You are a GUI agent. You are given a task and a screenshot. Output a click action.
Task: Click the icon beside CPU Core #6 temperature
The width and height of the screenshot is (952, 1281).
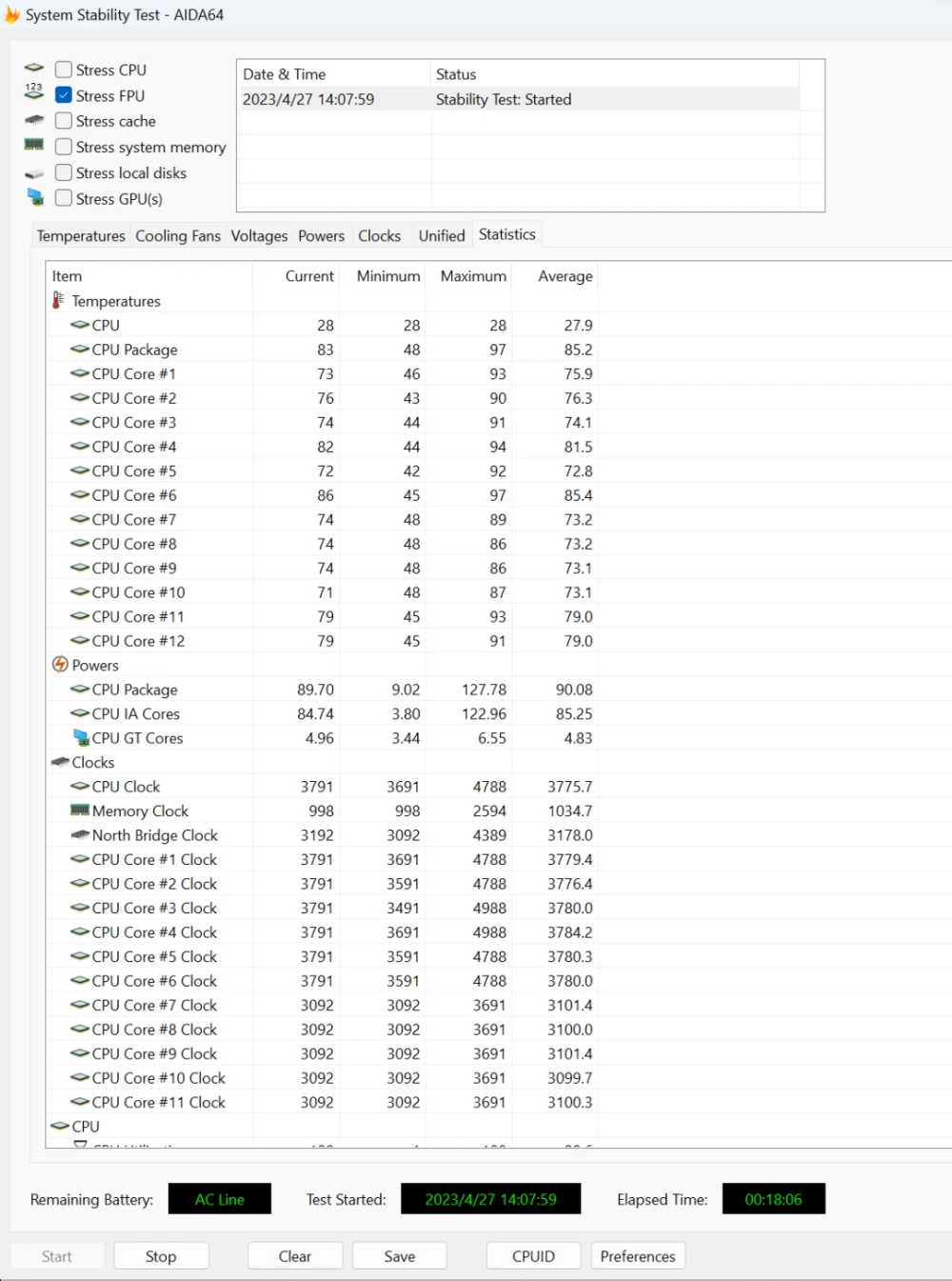click(80, 495)
